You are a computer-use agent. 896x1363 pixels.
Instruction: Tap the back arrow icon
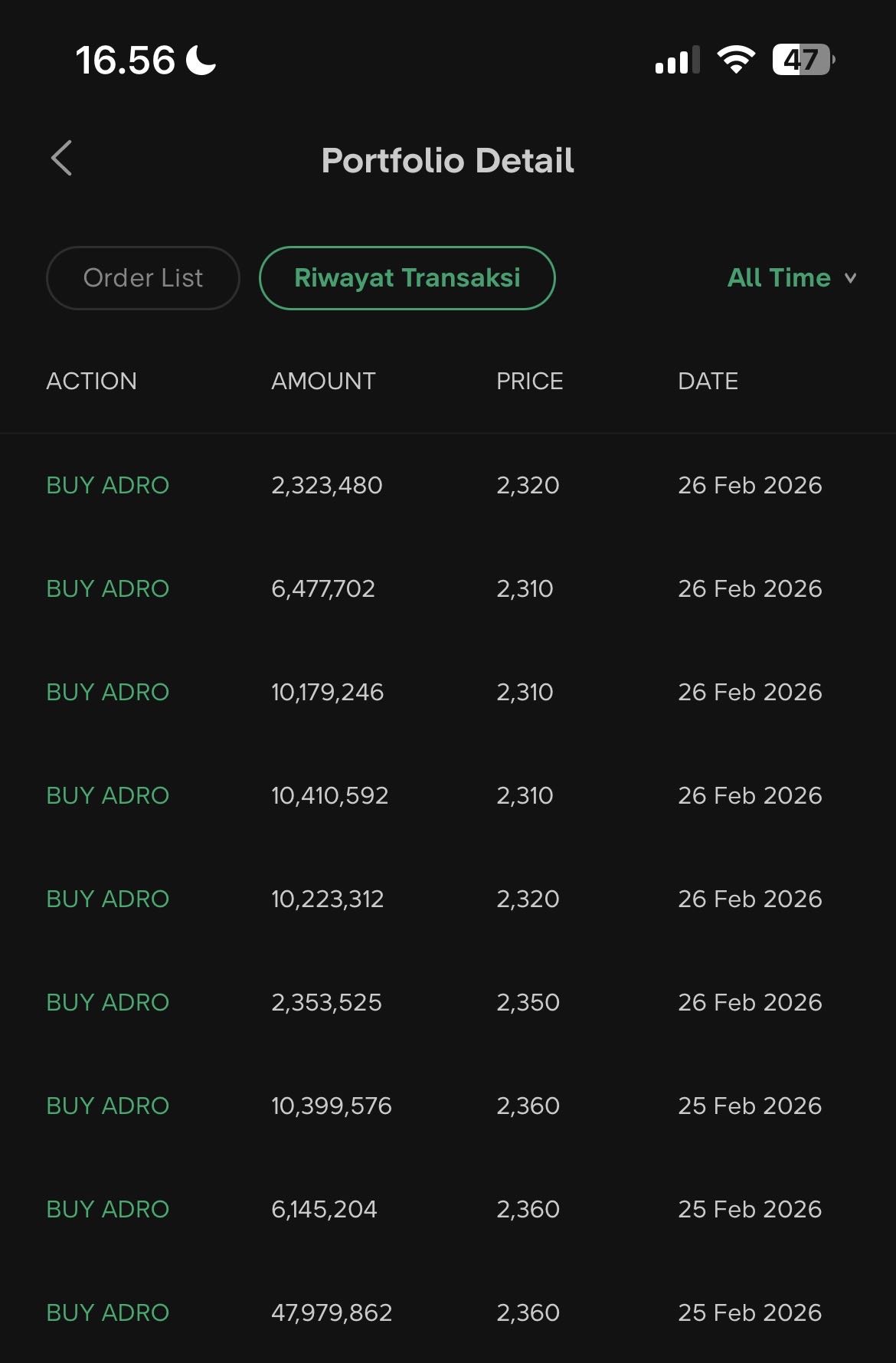61,159
